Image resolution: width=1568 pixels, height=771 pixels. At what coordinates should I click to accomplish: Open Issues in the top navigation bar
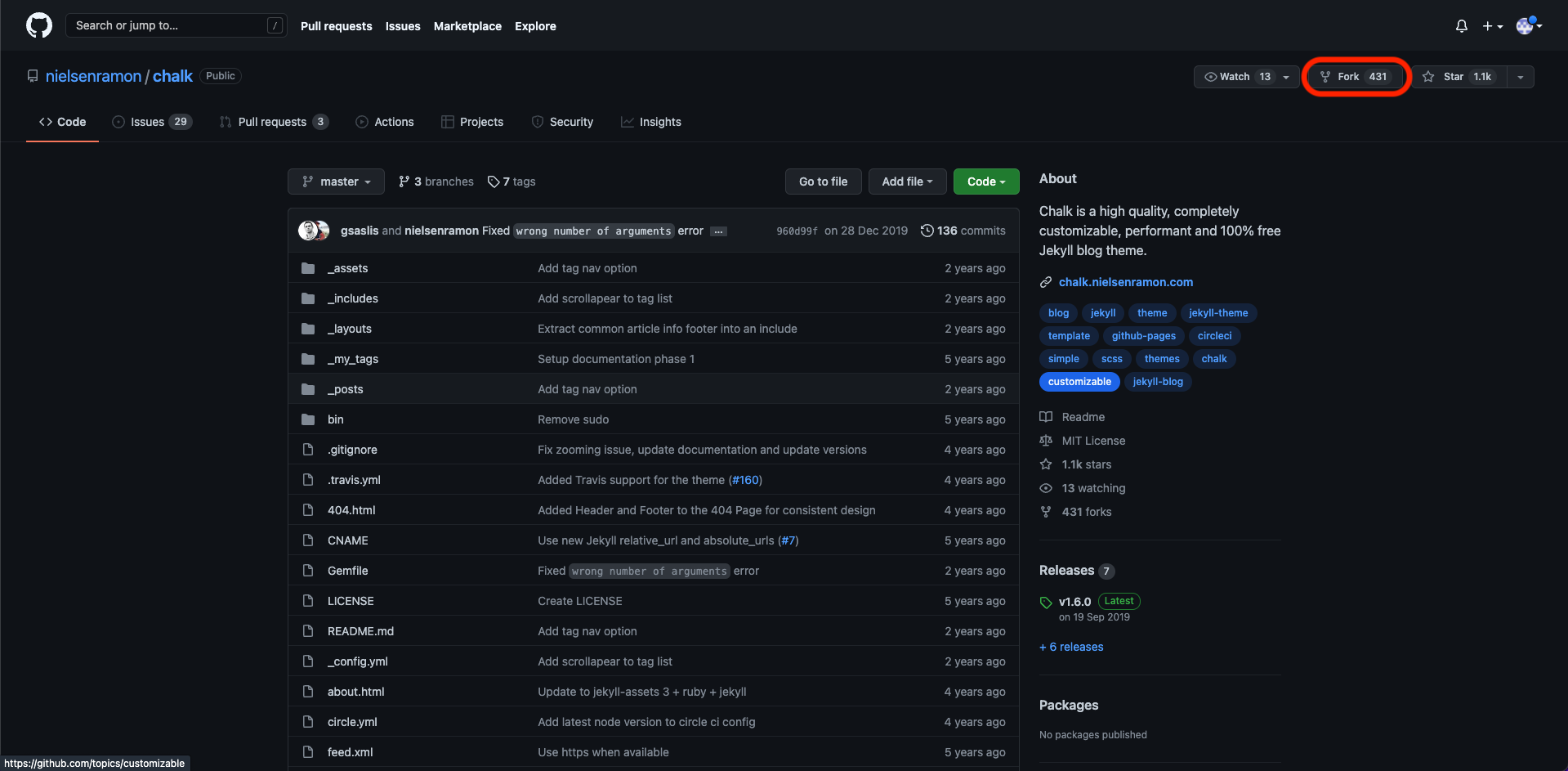pyautogui.click(x=403, y=26)
